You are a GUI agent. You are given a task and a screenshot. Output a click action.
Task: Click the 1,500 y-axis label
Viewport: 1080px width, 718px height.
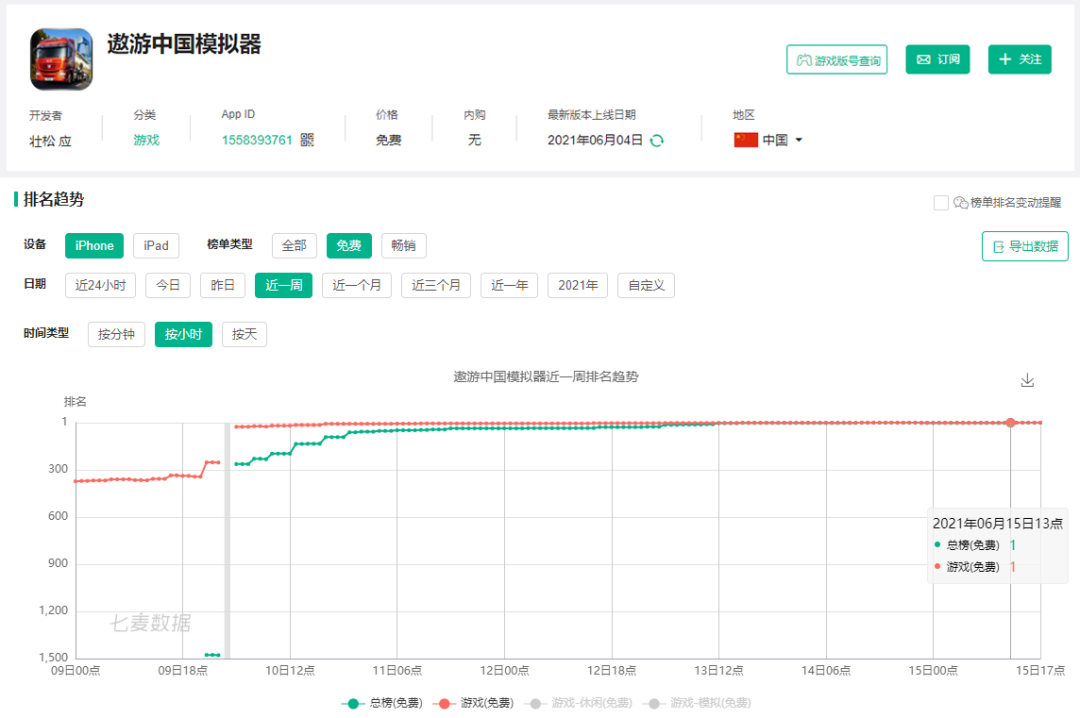(x=54, y=657)
